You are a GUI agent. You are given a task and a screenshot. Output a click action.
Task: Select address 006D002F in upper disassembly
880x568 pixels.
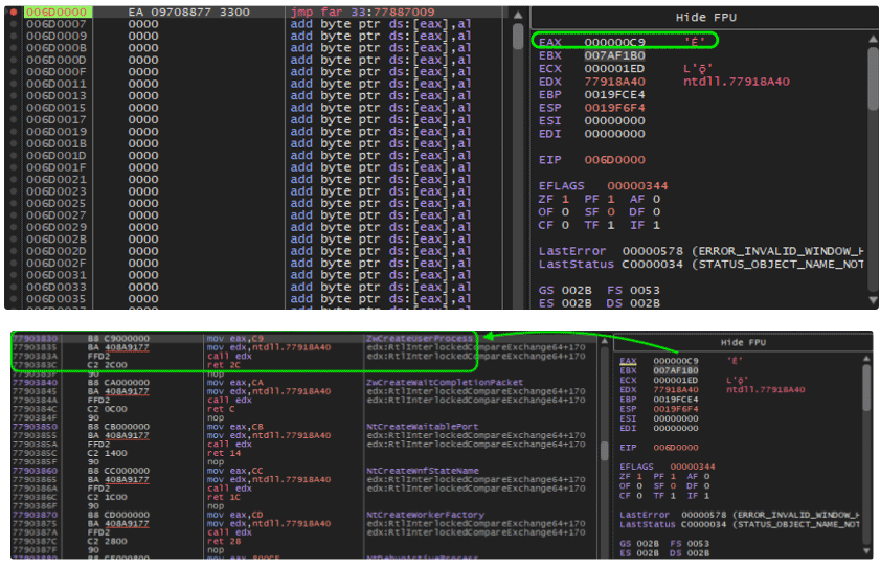click(x=56, y=263)
